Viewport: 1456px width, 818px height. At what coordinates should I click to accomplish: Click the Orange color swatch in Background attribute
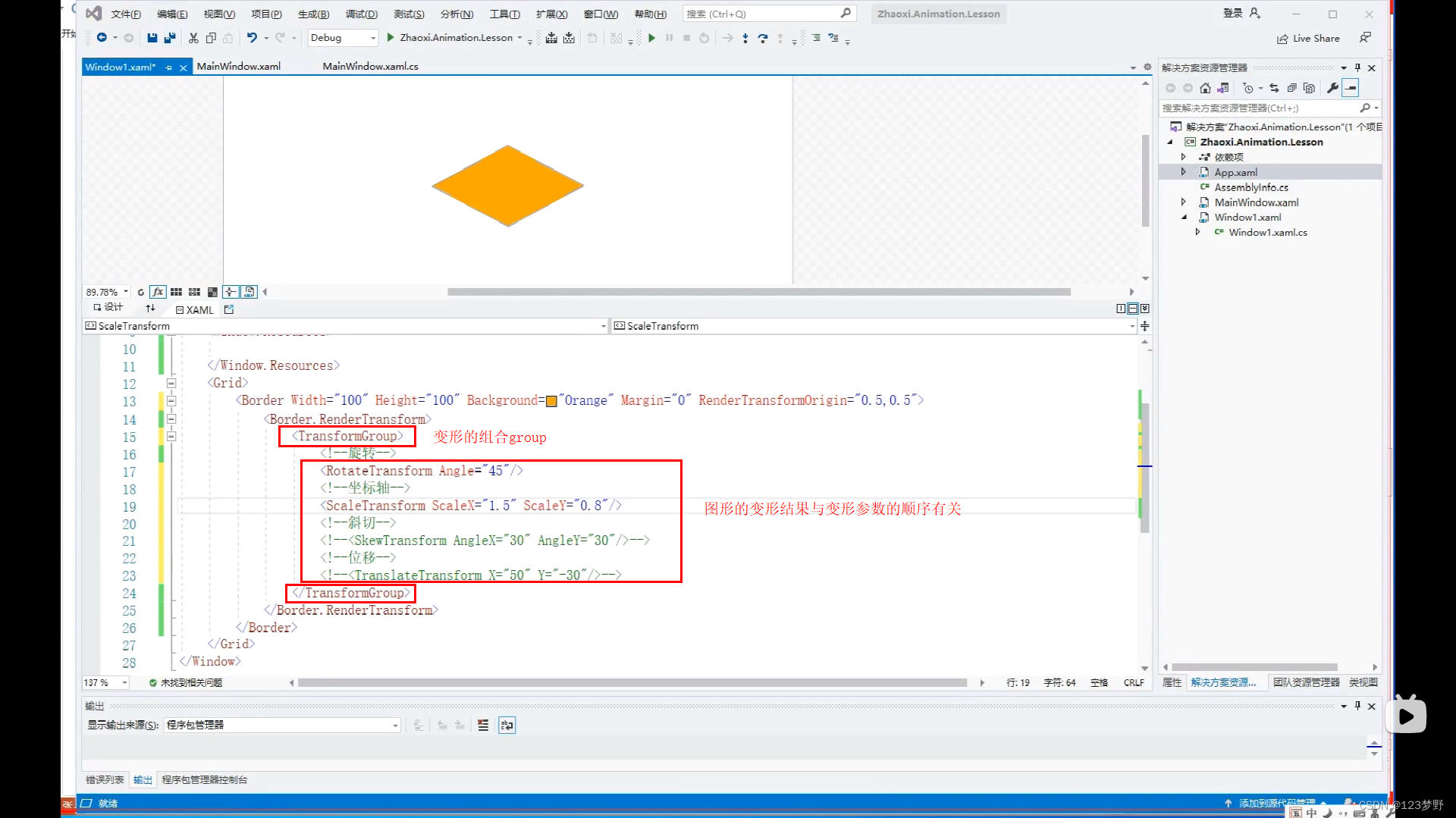(552, 401)
